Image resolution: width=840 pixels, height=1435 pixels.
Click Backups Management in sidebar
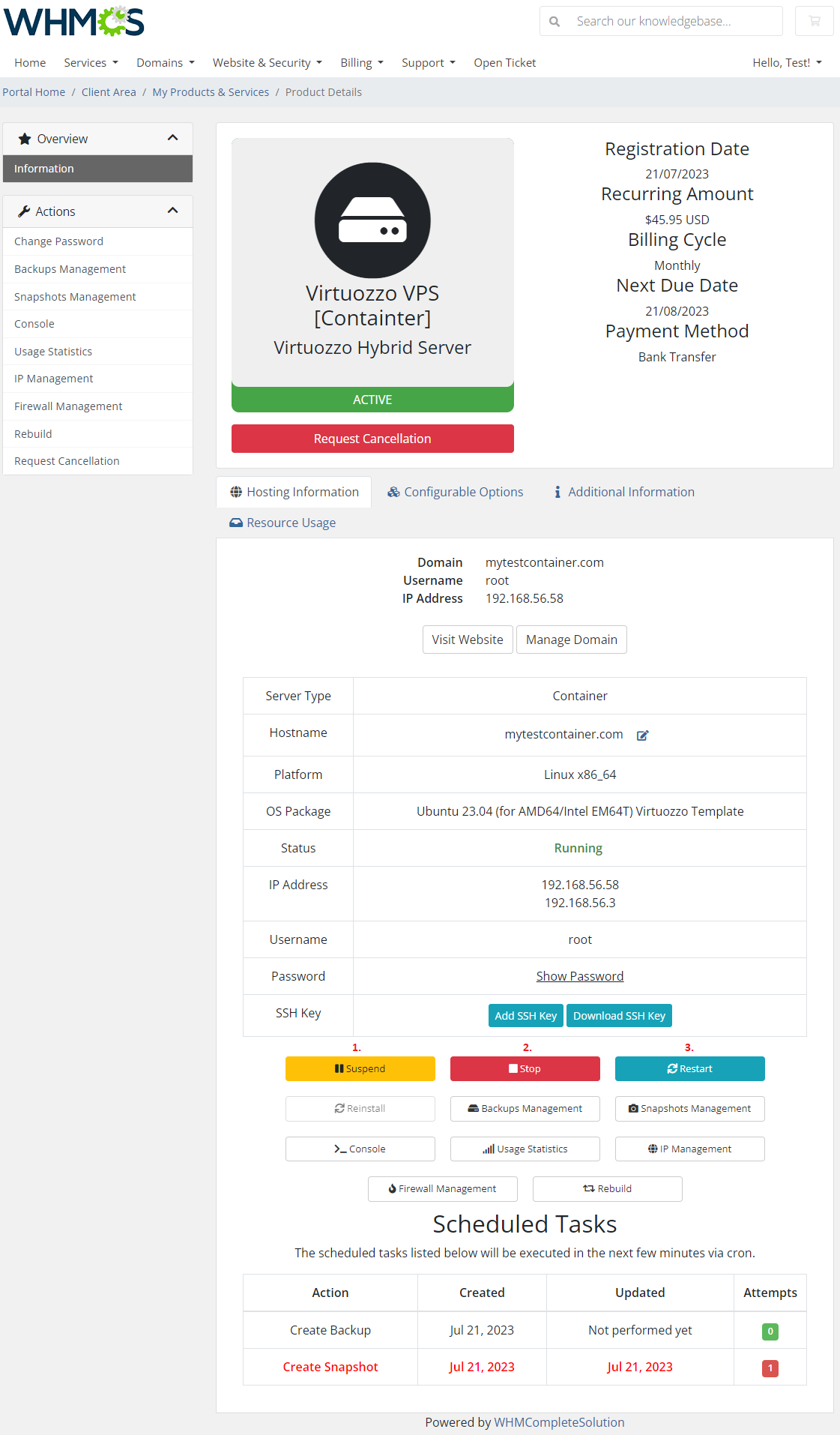[97, 269]
